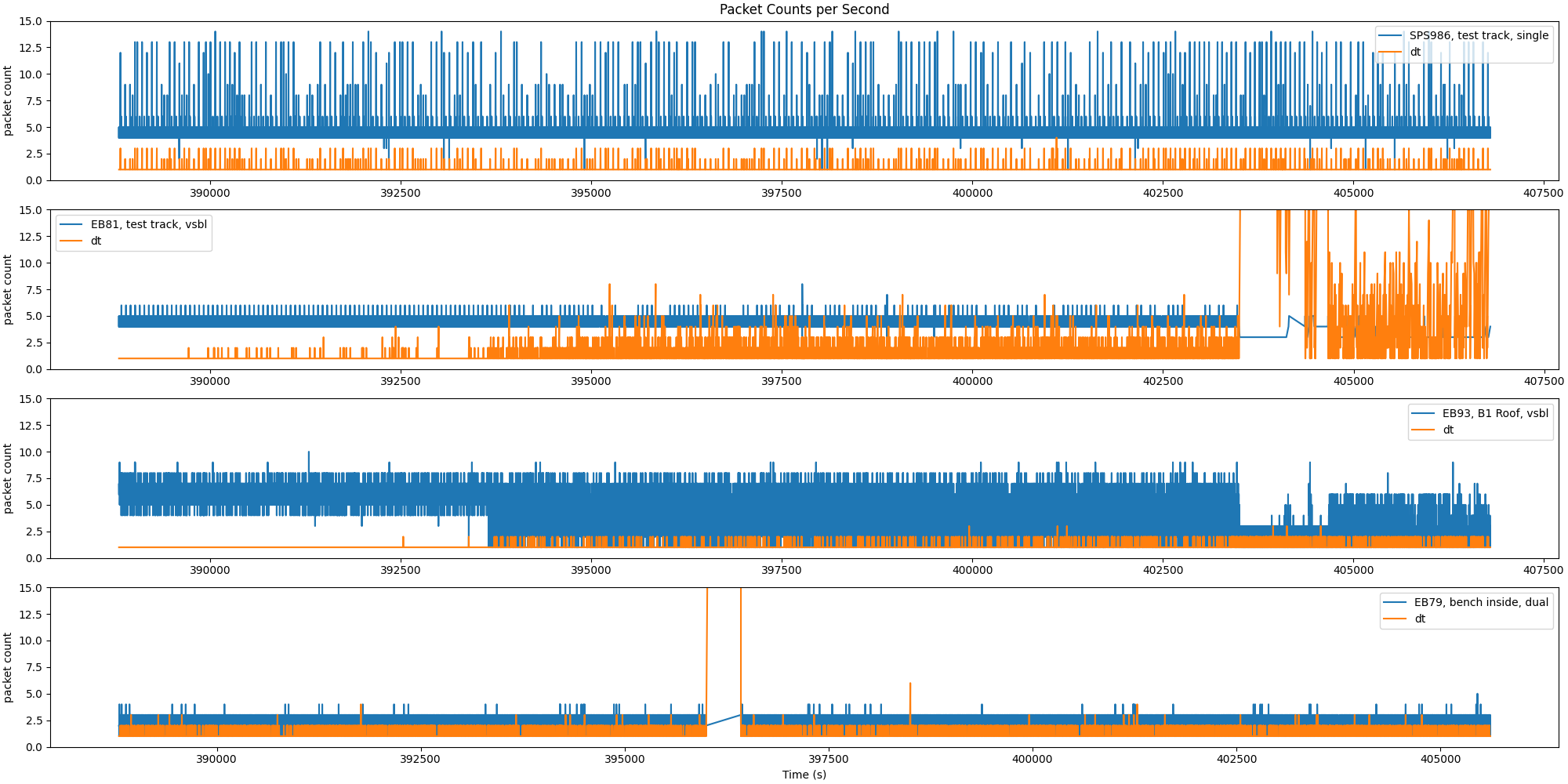Click the orange dt swatch in the EB81 legend
Viewport: 1568px width, 784px height.
[x=71, y=241]
